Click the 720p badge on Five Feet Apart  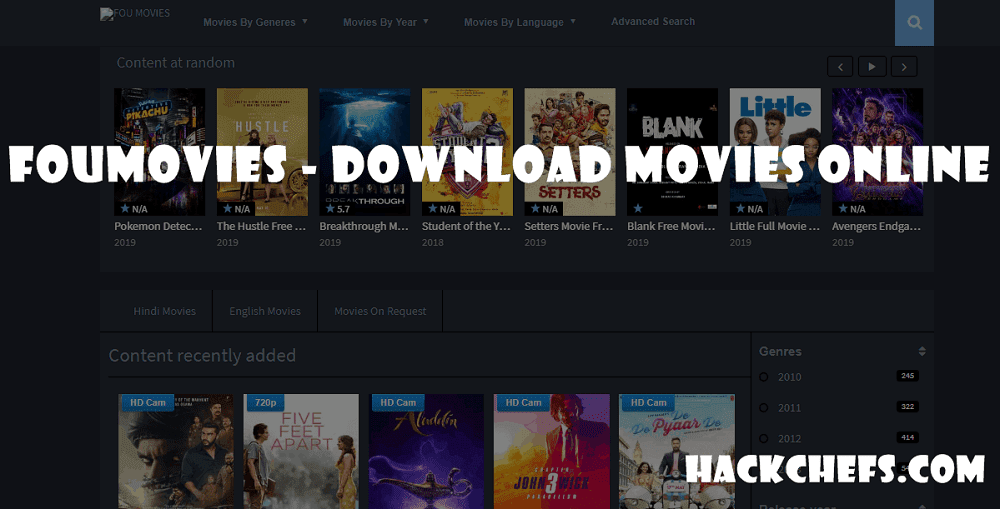265,402
